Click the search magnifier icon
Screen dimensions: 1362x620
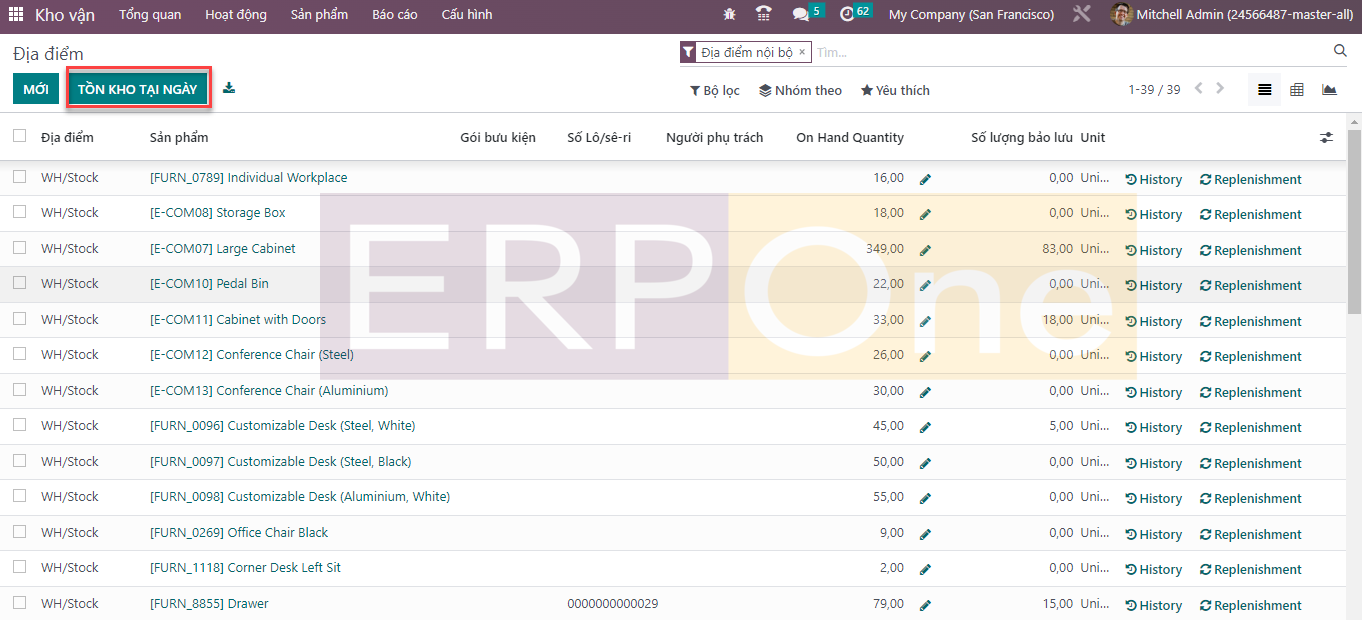point(1340,51)
